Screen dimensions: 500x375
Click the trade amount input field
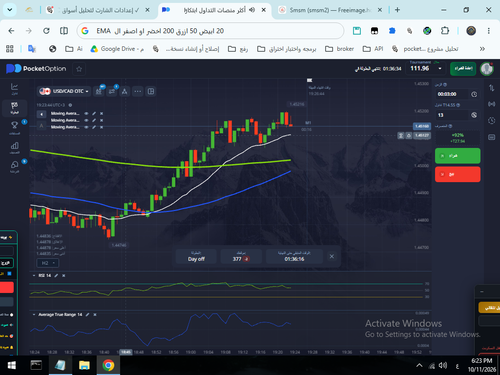click(452, 115)
